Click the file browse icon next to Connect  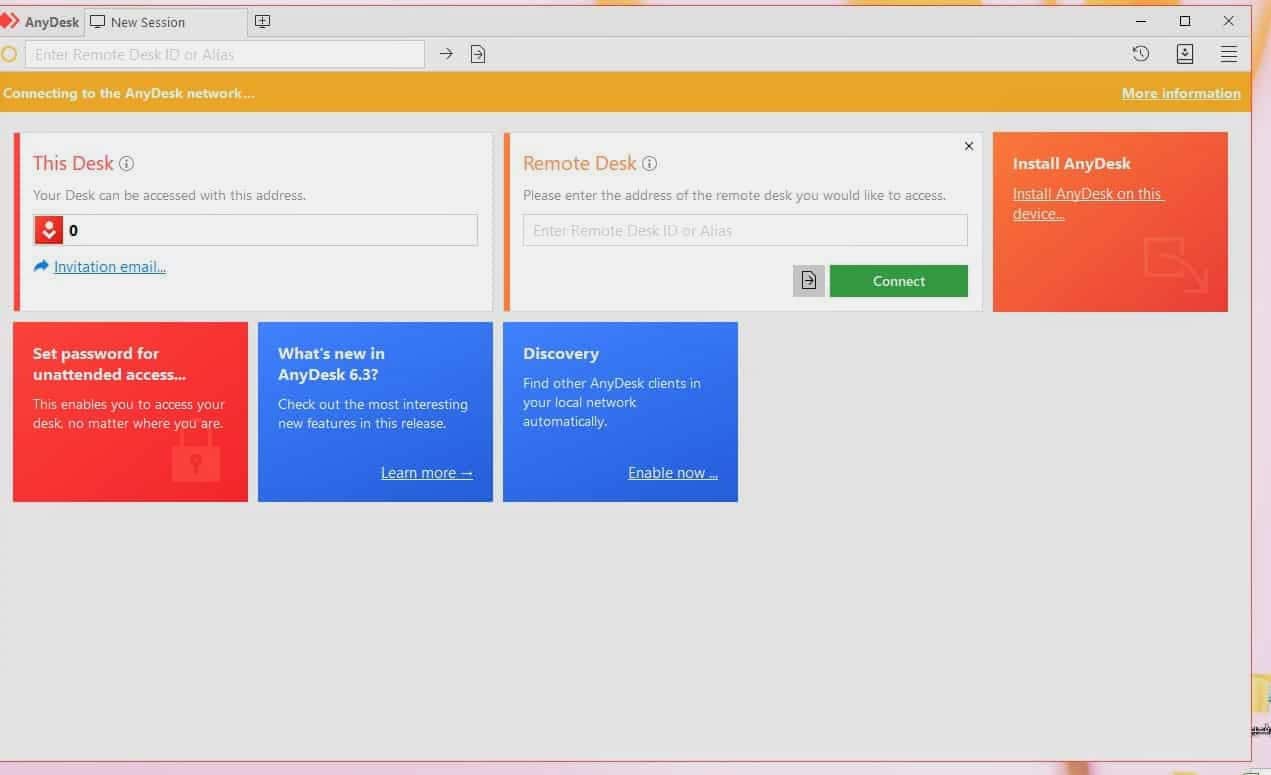pos(809,281)
